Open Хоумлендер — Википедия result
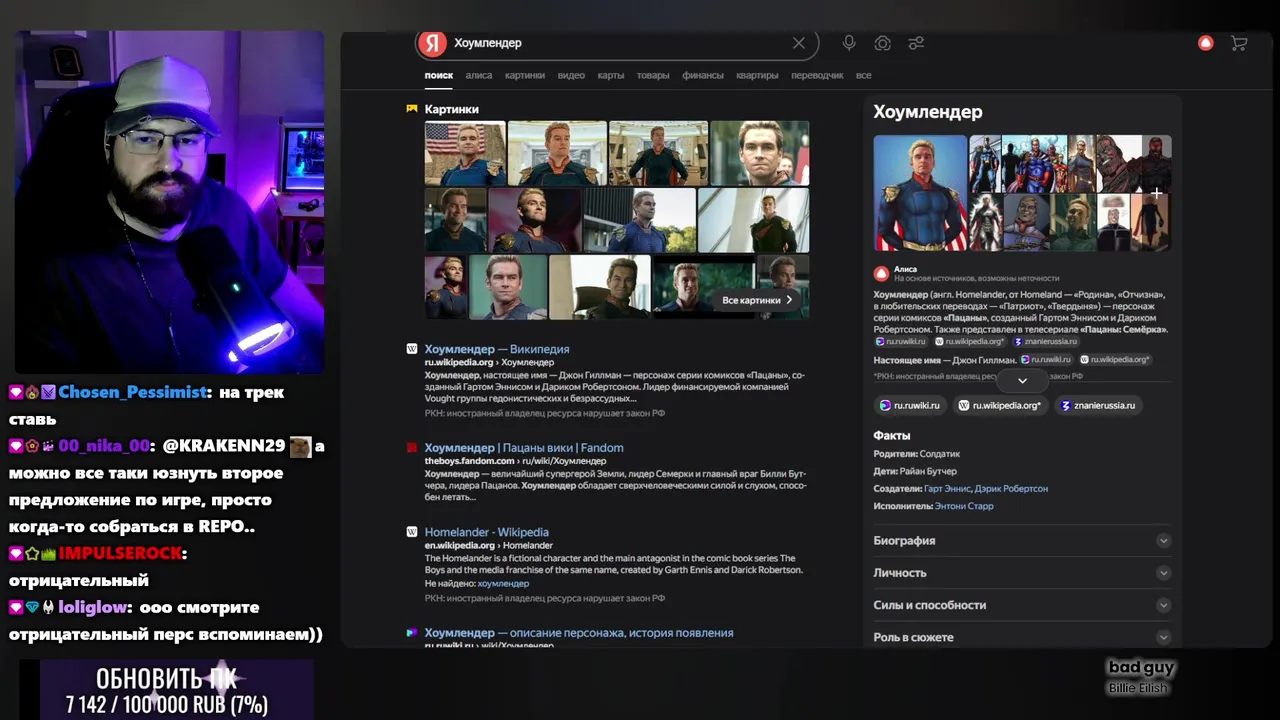Screen dimensions: 1280x720 pyautogui.click(x=497, y=349)
